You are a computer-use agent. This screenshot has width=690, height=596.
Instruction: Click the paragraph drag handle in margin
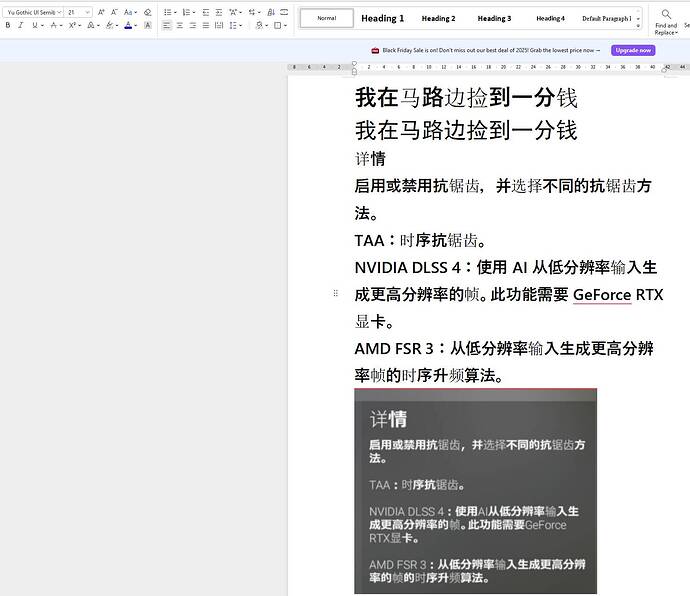pyautogui.click(x=335, y=293)
